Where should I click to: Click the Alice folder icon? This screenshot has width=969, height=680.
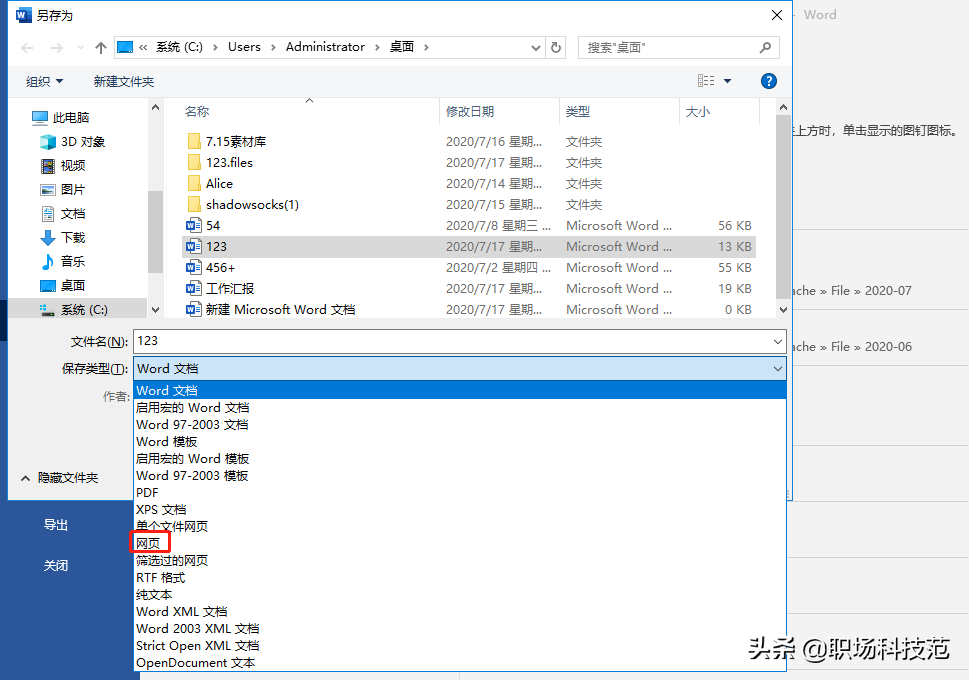pyautogui.click(x=194, y=184)
